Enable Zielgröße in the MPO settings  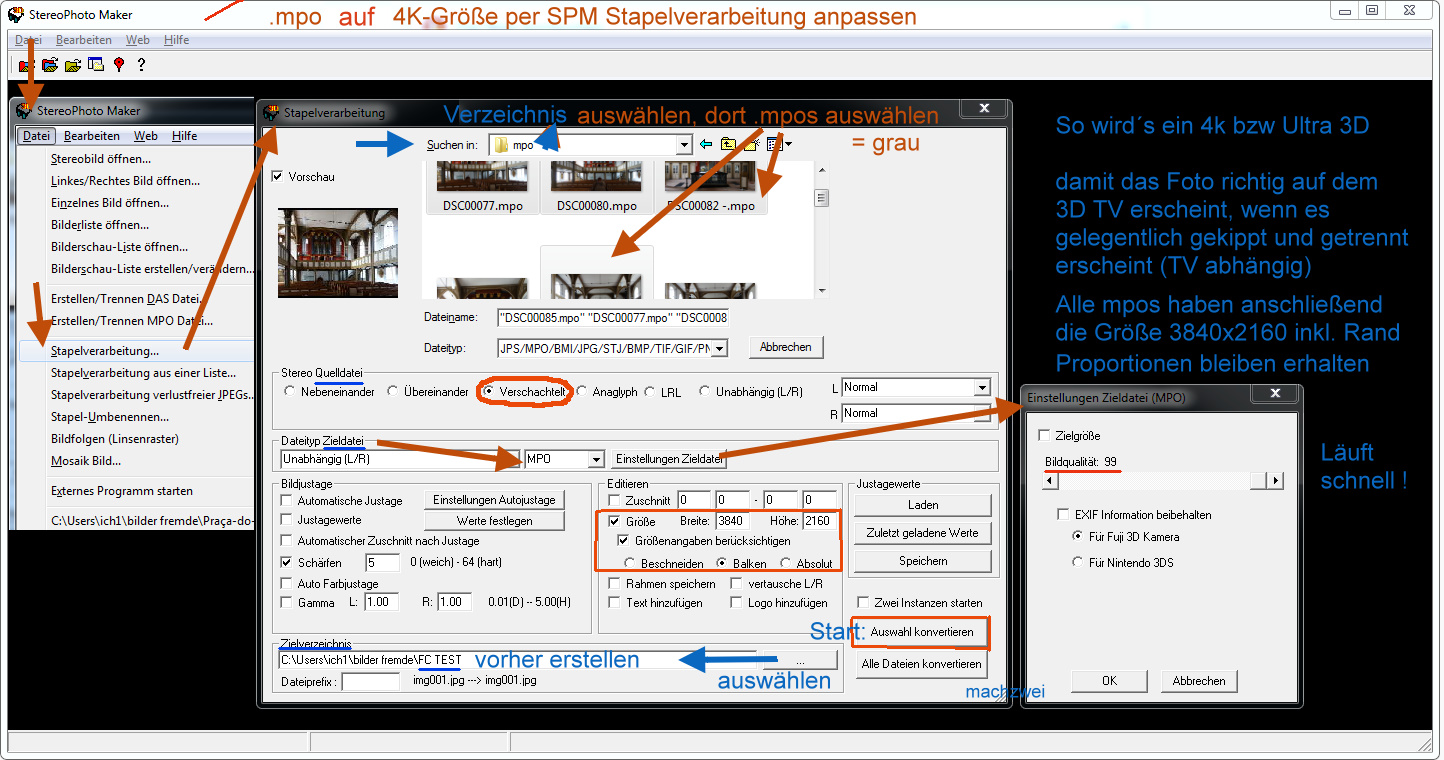click(x=1044, y=436)
